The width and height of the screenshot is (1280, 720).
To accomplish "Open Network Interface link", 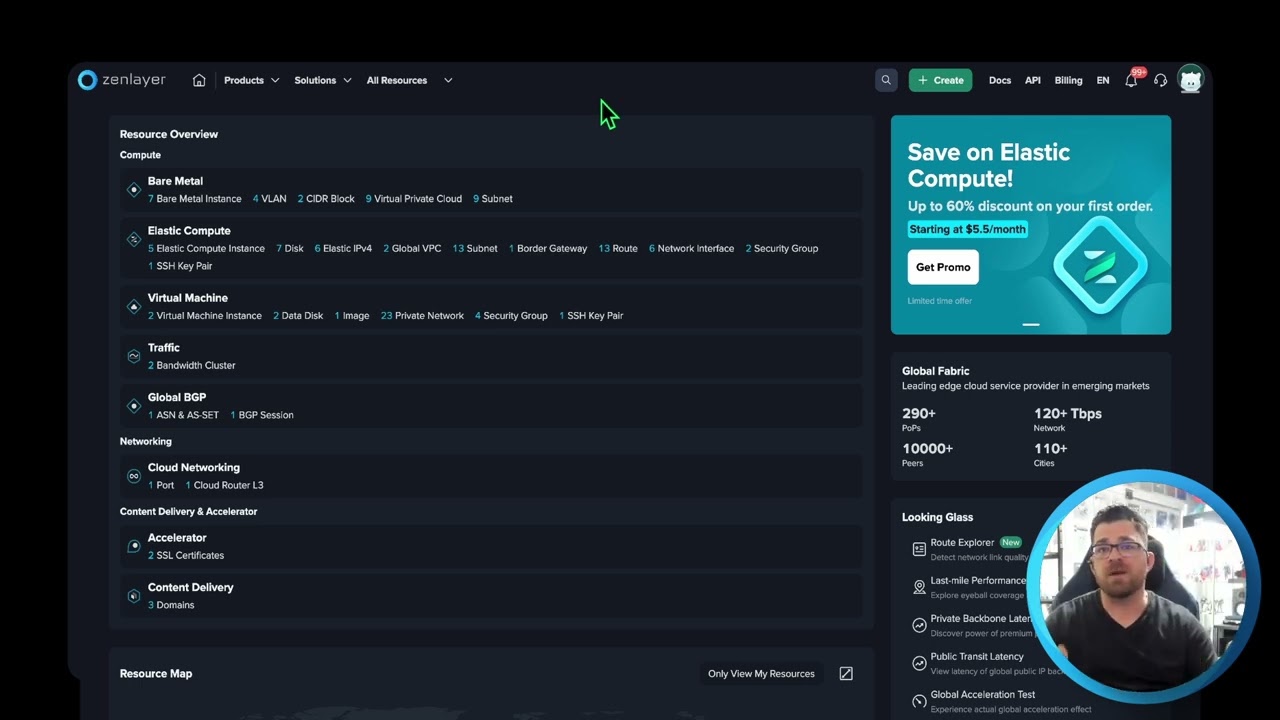I will click(691, 249).
